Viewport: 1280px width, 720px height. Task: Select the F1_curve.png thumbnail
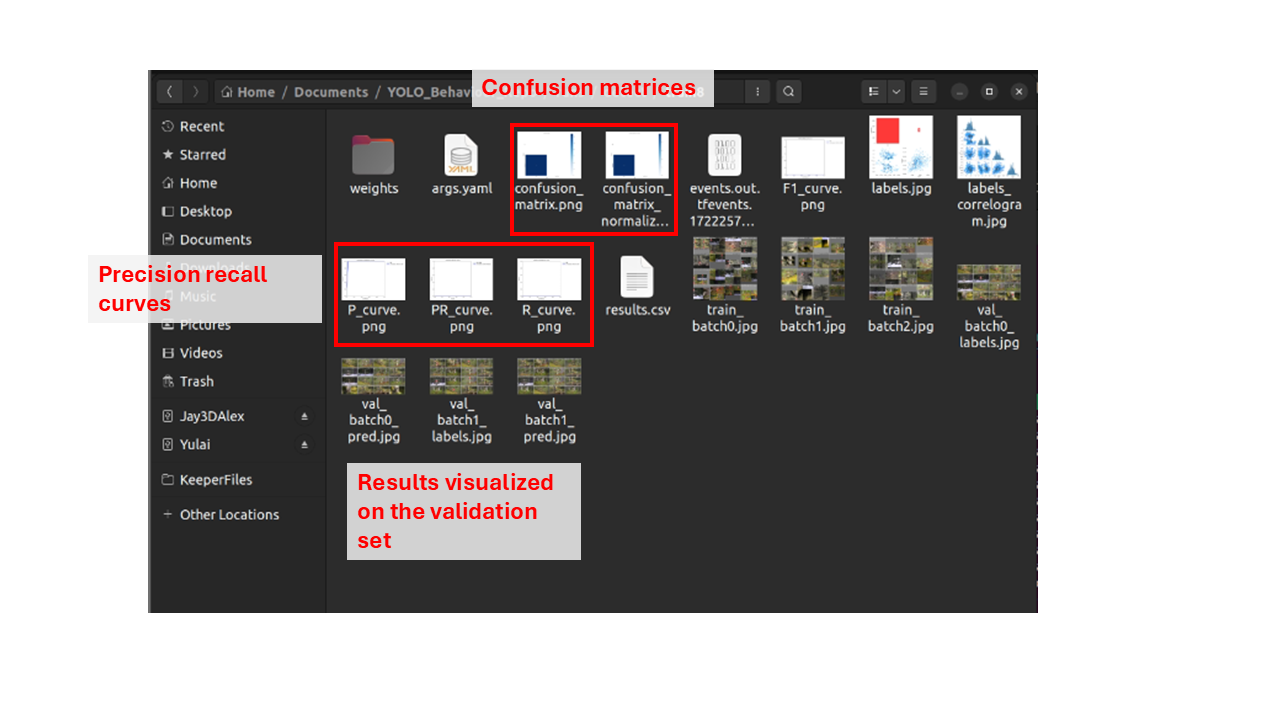[x=812, y=158]
